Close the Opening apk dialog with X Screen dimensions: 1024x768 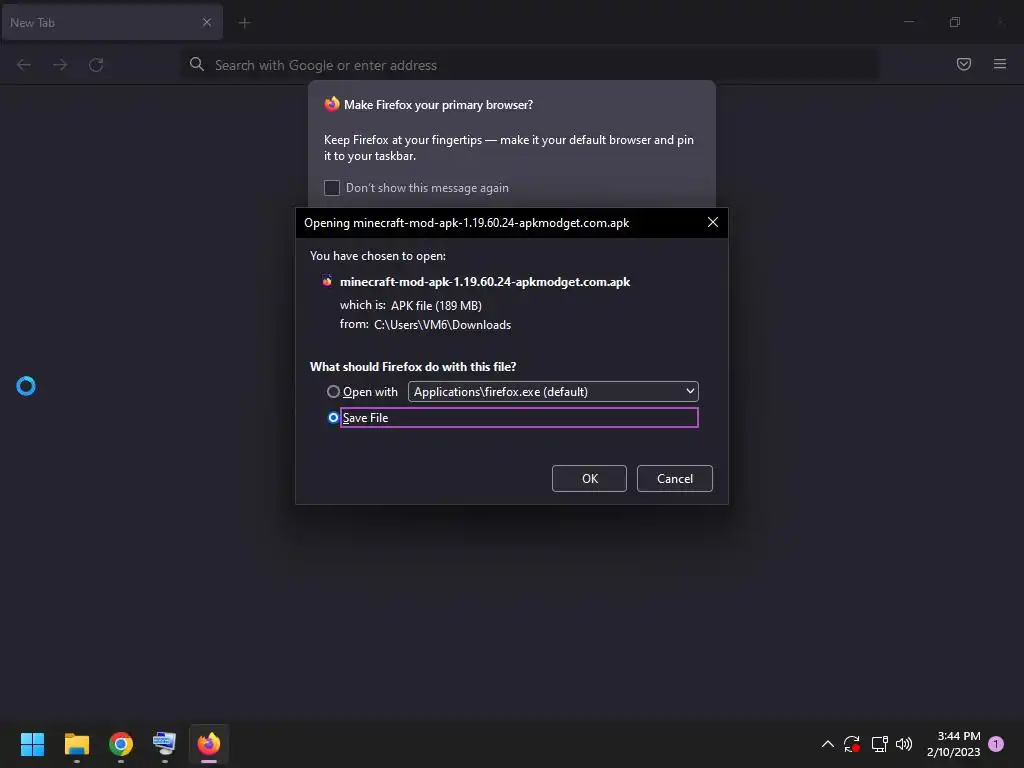click(712, 223)
